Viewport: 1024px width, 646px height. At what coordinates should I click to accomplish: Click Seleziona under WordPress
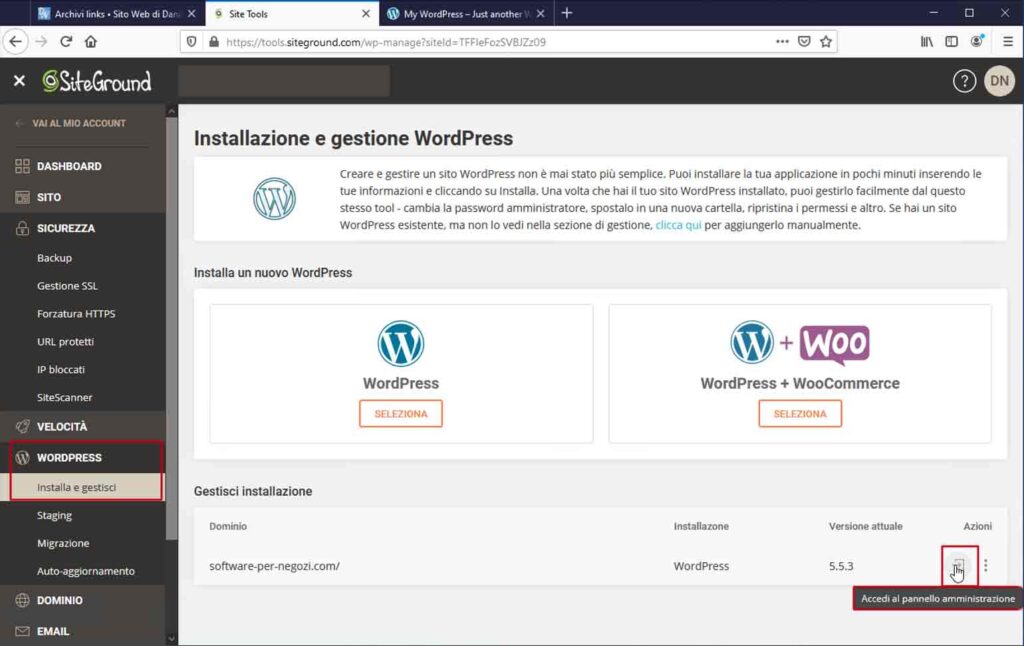[400, 413]
